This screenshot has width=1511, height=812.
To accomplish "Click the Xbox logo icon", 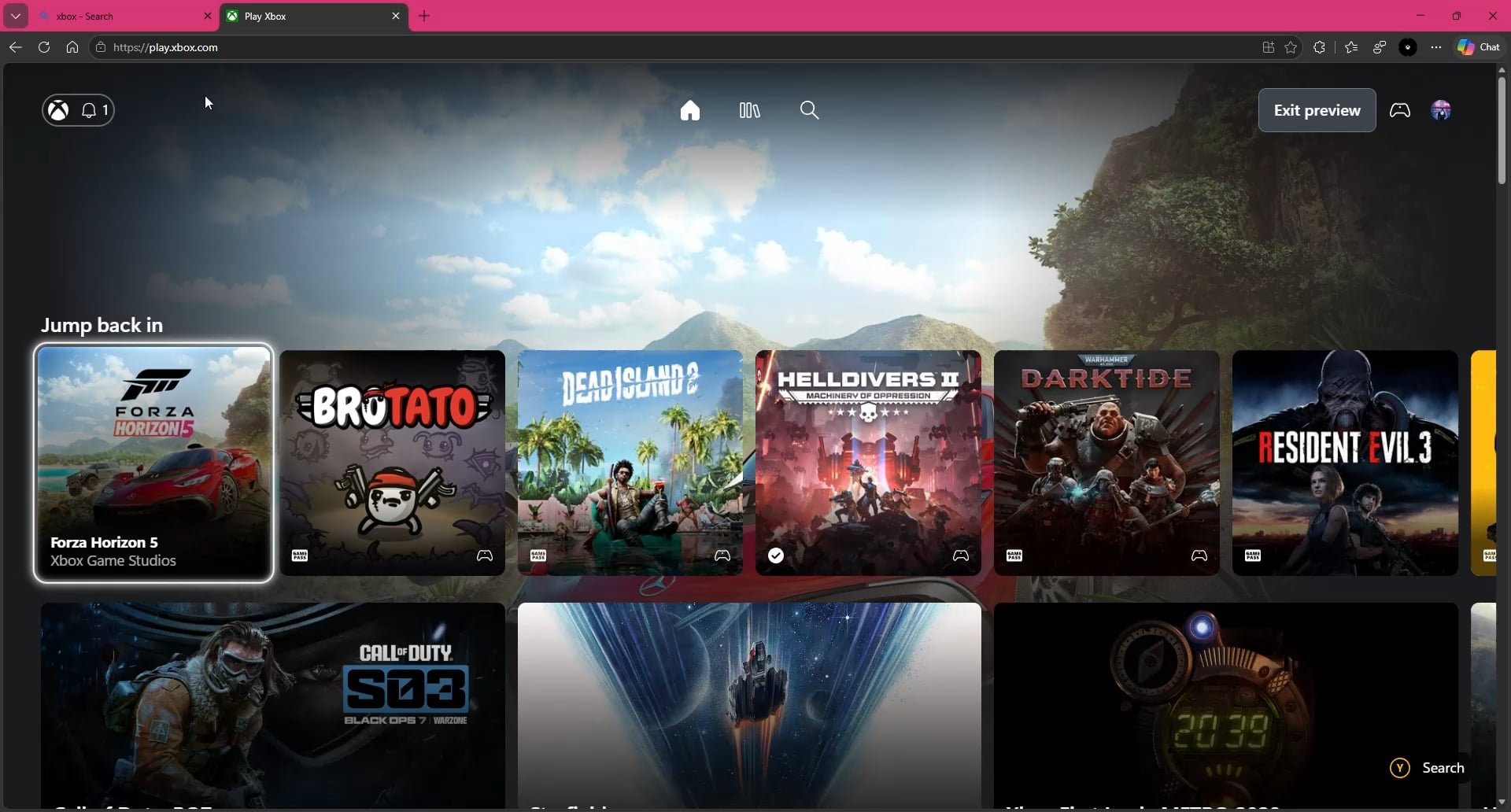I will pyautogui.click(x=59, y=111).
